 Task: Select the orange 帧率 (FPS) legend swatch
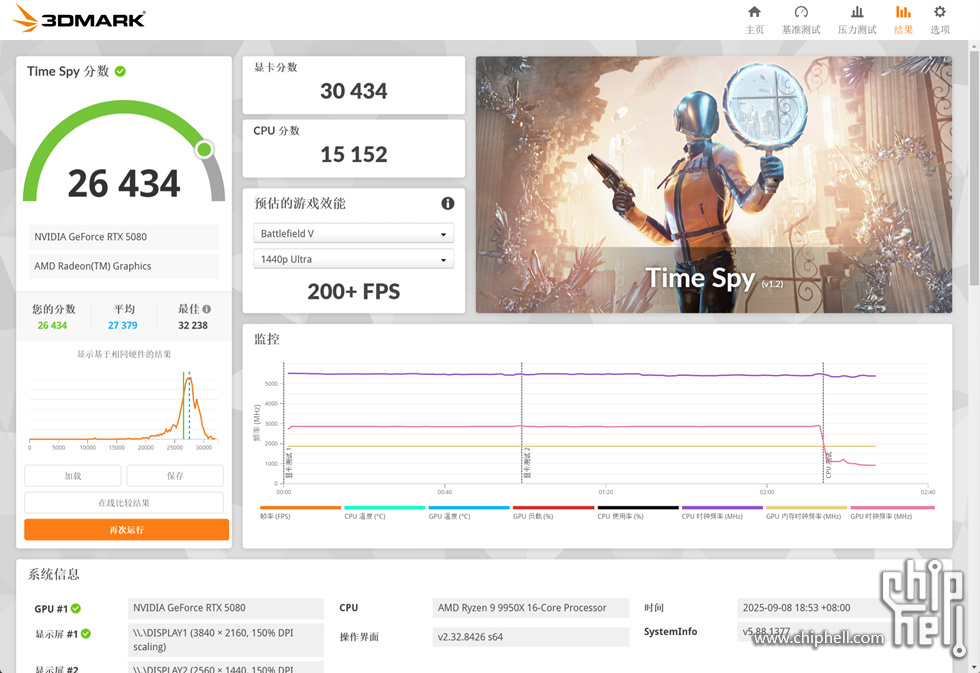coord(300,508)
